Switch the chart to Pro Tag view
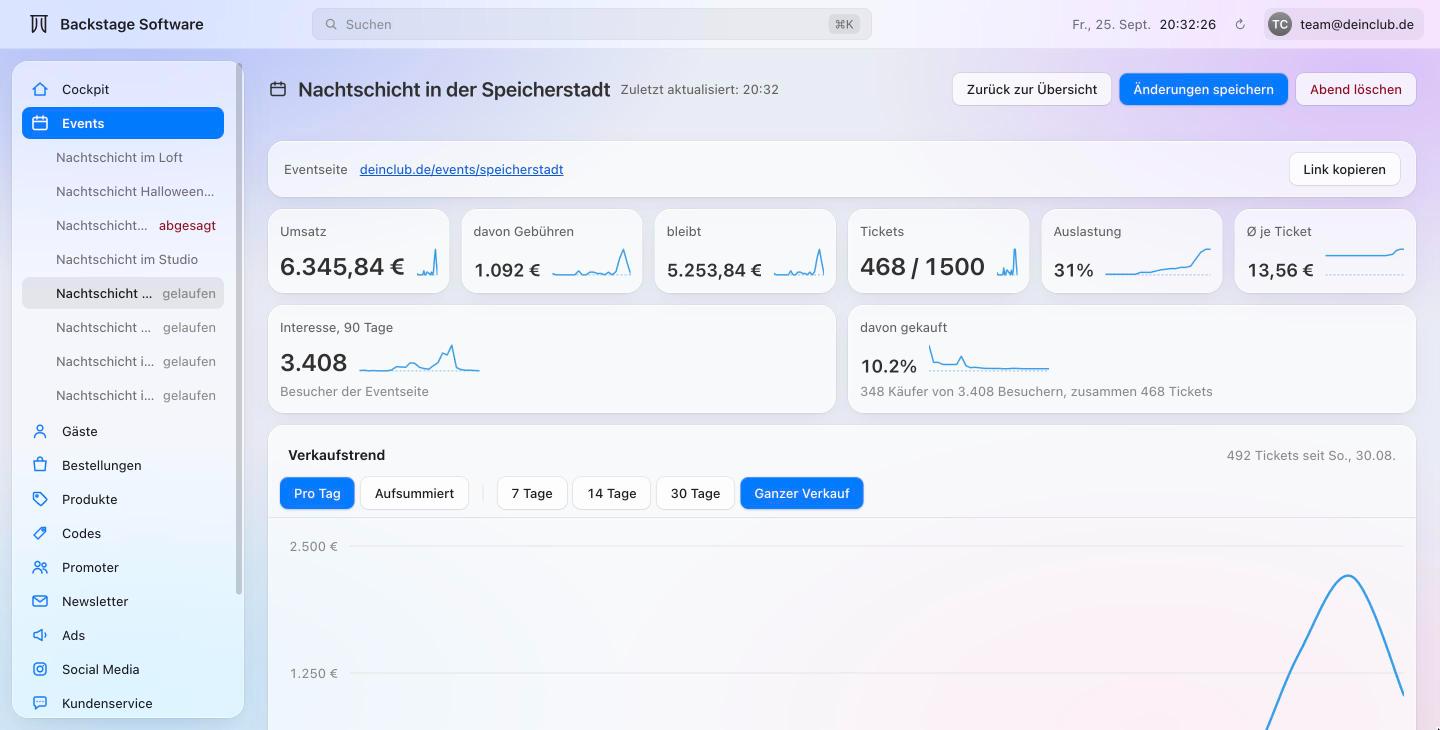 317,493
